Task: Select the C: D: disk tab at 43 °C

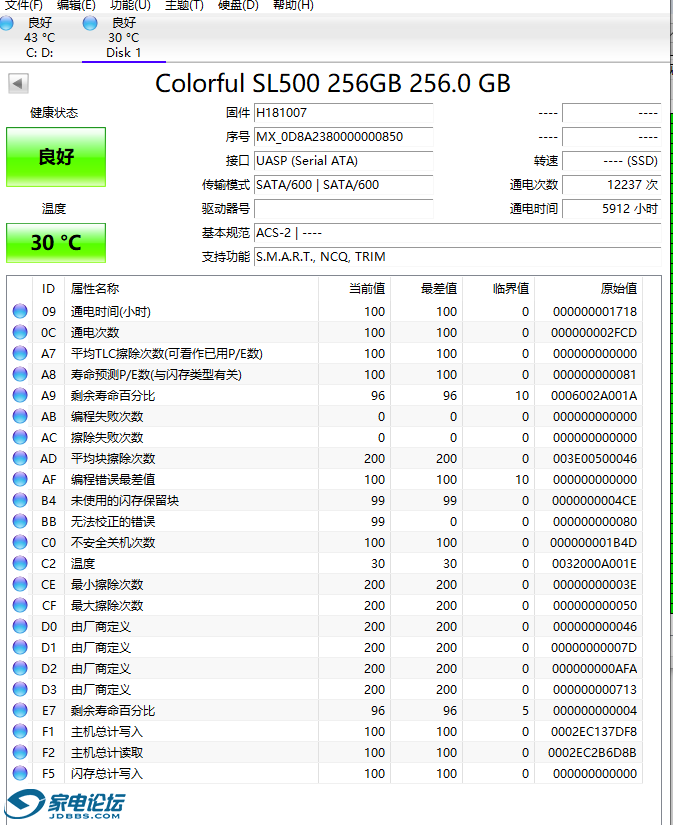Action: point(39,37)
